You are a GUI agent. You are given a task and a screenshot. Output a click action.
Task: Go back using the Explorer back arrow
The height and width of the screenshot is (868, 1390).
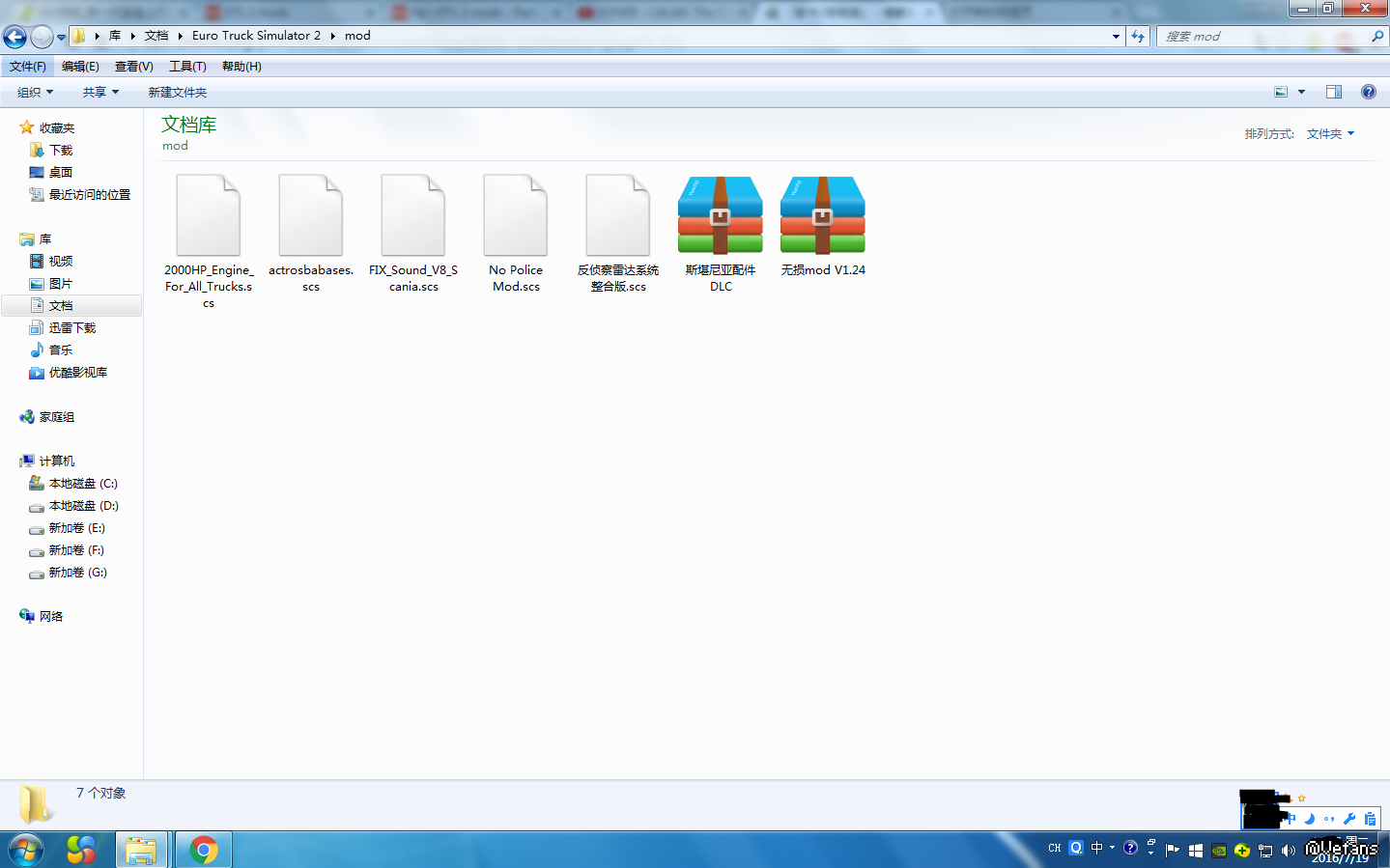click(x=14, y=37)
